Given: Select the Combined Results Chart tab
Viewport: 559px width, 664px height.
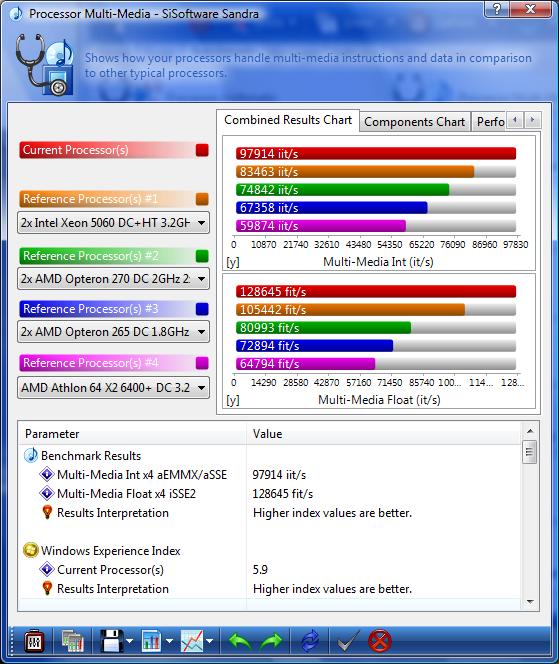Looking at the screenshot, I should coord(288,120).
